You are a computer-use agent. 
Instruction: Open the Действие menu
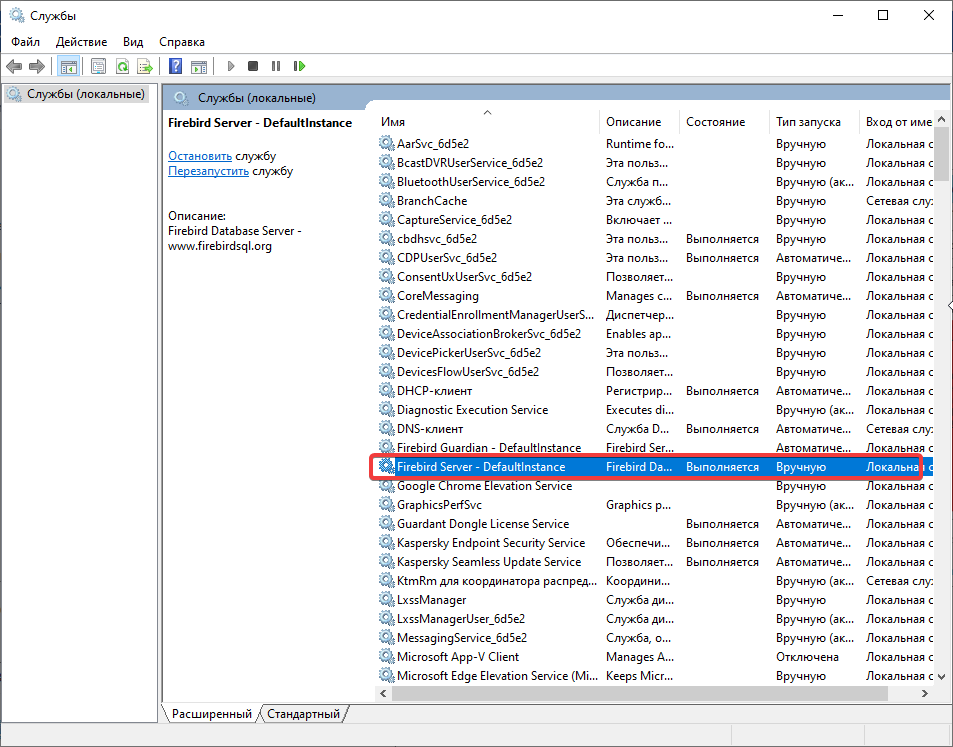click(82, 42)
